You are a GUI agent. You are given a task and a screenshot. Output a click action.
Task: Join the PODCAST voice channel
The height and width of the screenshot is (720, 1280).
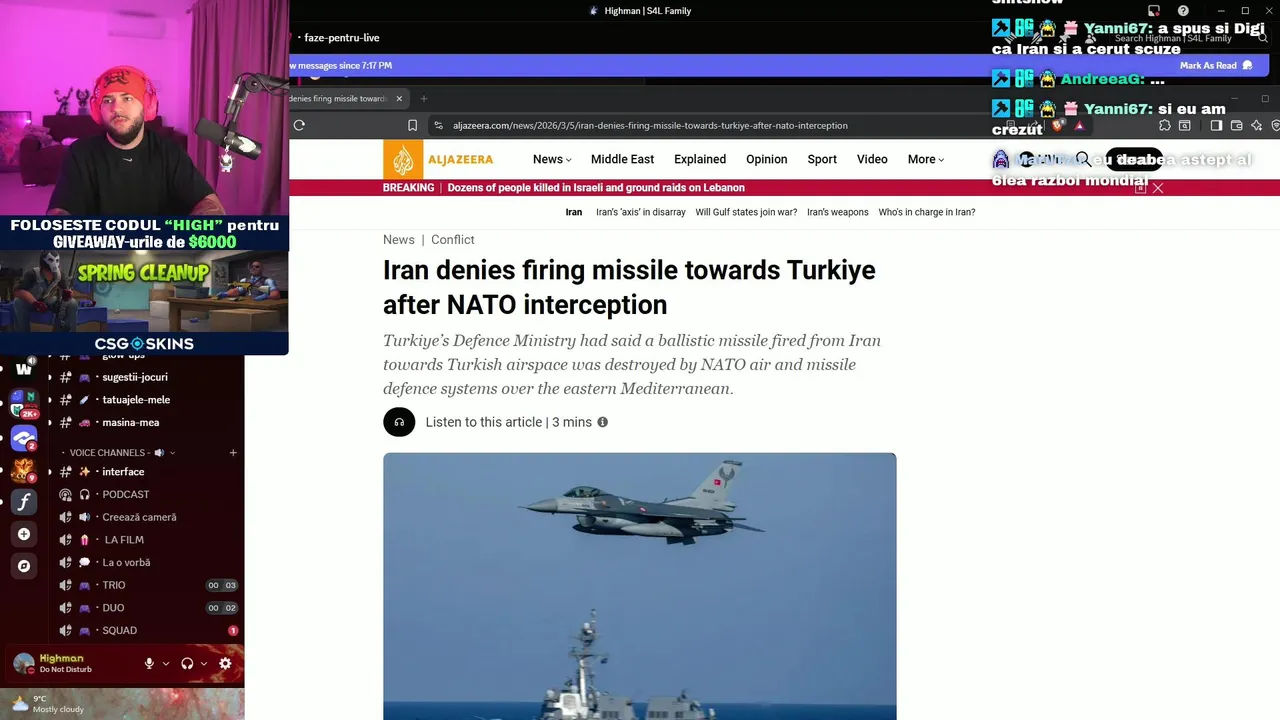[x=125, y=494]
